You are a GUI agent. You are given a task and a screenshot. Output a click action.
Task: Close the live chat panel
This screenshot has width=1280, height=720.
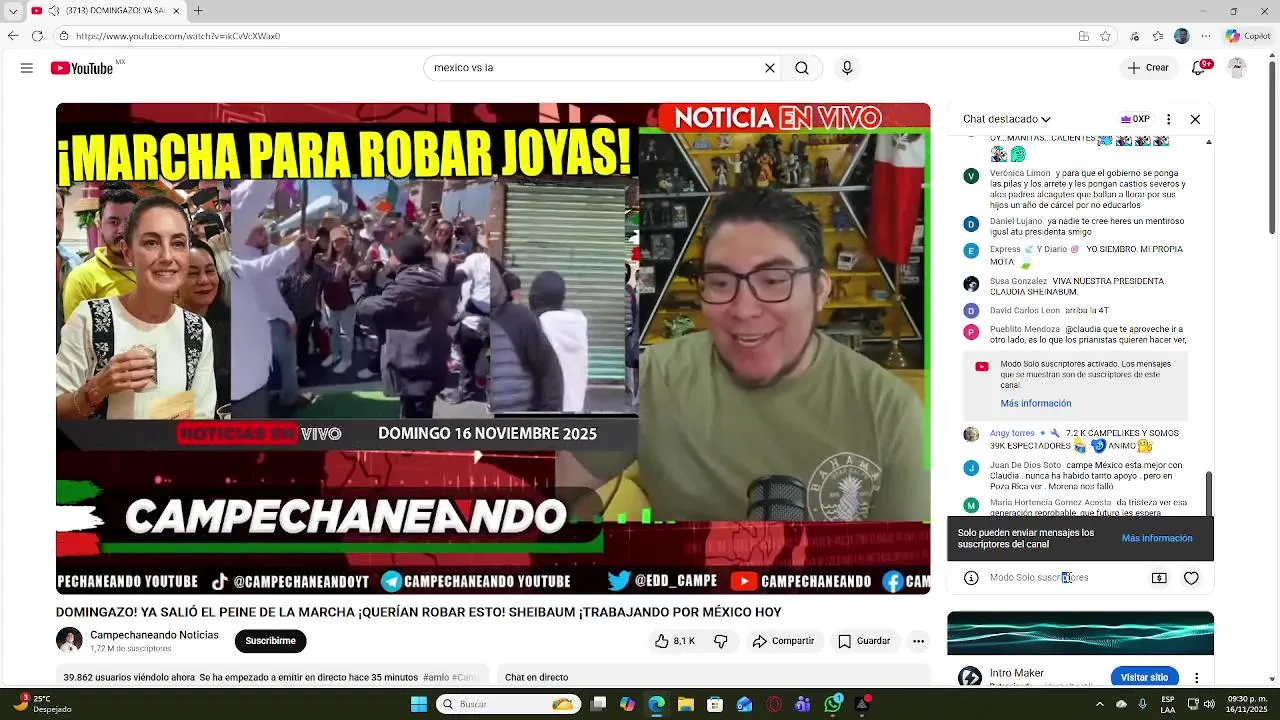click(1195, 119)
